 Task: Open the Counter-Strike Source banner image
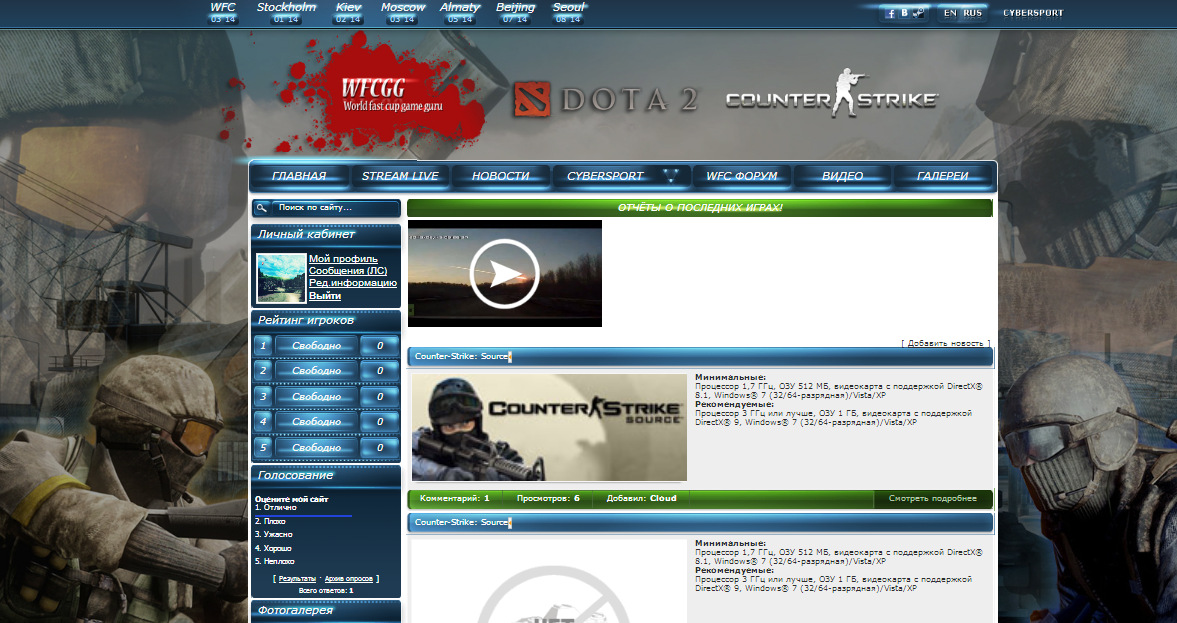coord(549,427)
